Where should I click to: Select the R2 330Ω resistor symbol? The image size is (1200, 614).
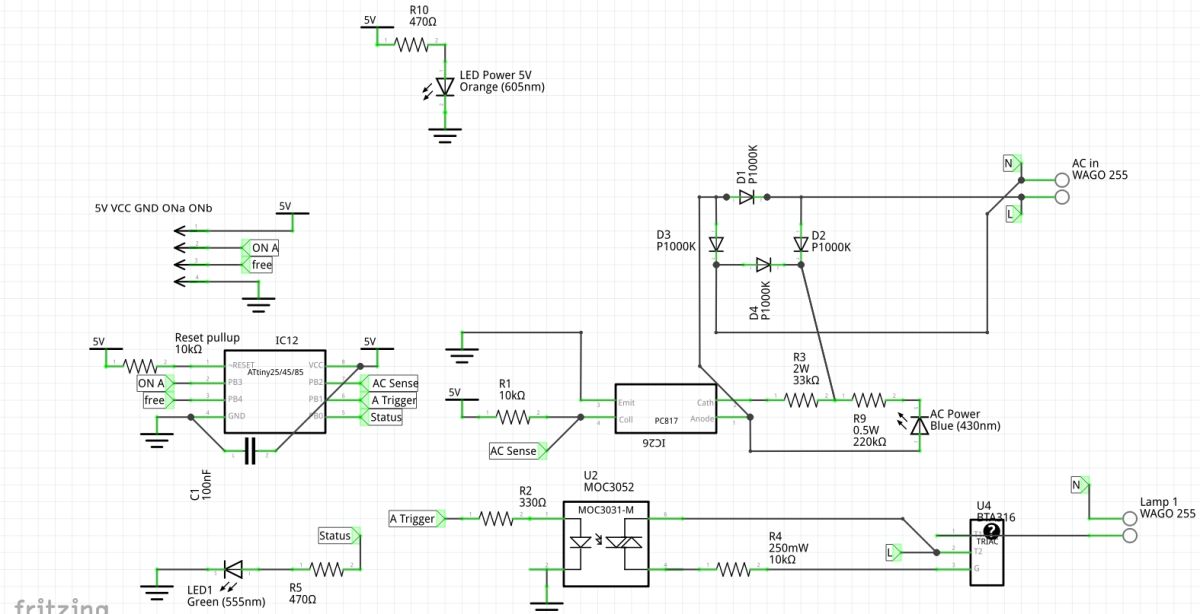point(495,518)
